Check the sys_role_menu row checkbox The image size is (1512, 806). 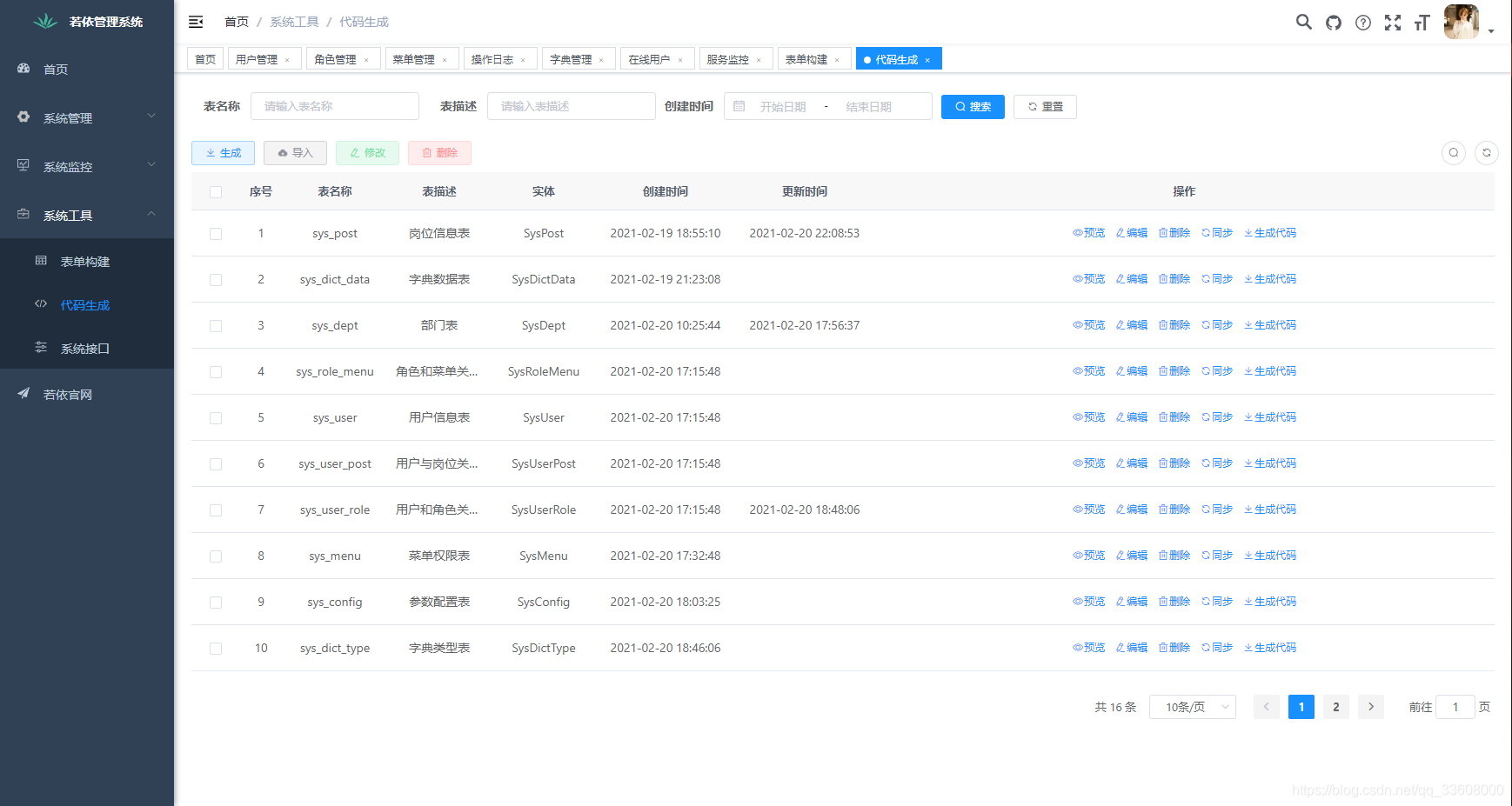(x=216, y=372)
